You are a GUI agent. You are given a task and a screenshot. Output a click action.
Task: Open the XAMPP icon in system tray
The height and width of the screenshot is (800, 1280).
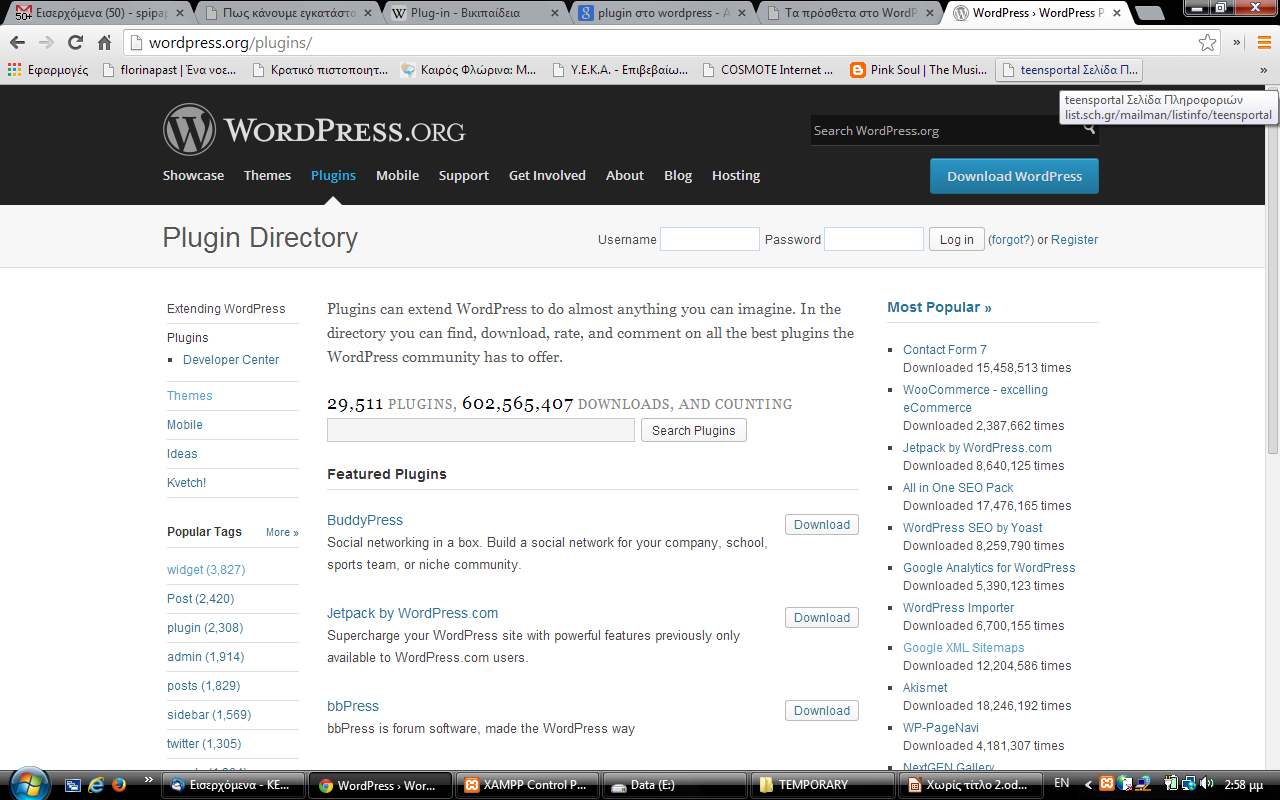click(1107, 784)
